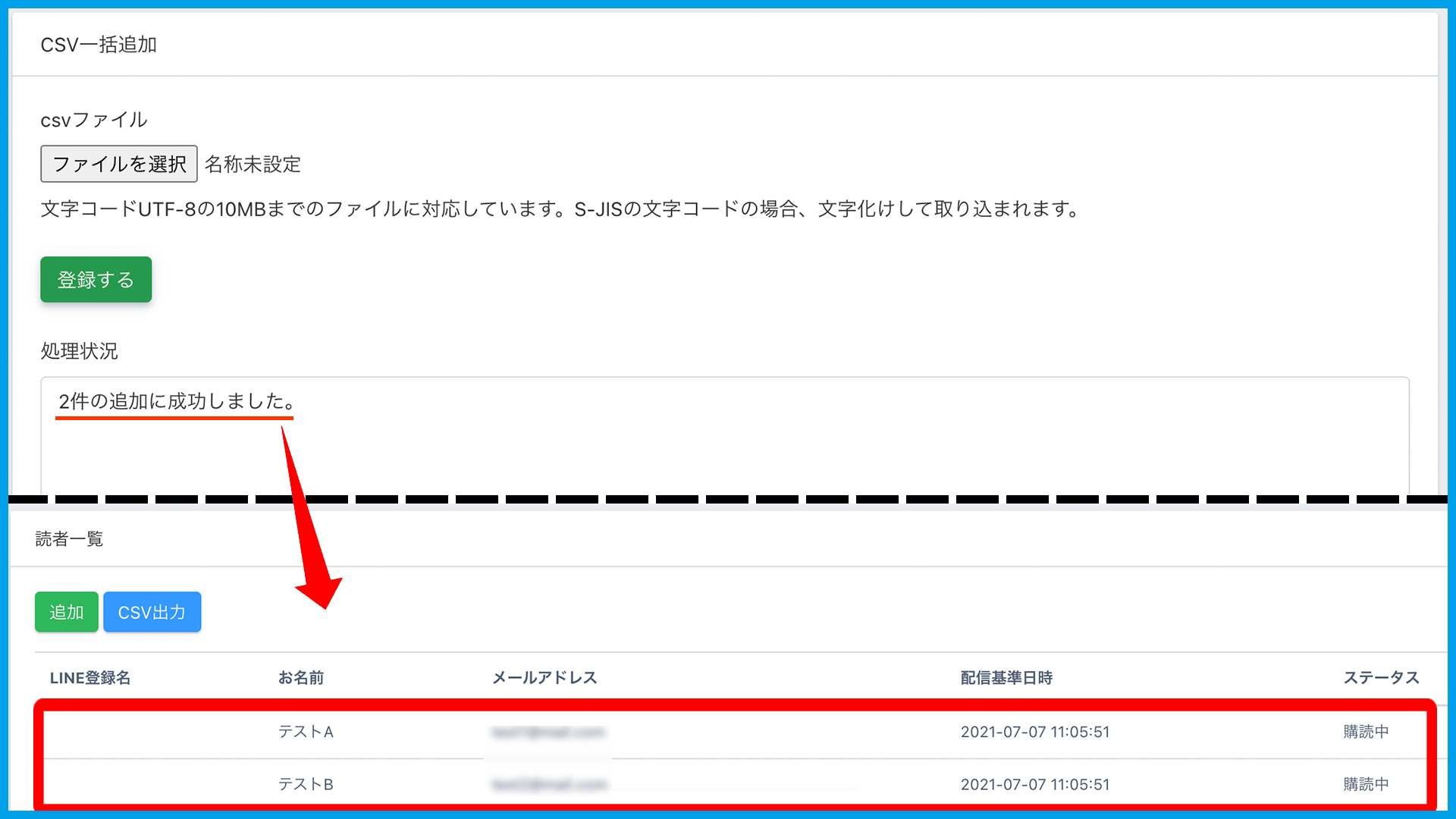Click the ファイルを選択 file chooser button
1456x819 pixels.
coord(119,164)
